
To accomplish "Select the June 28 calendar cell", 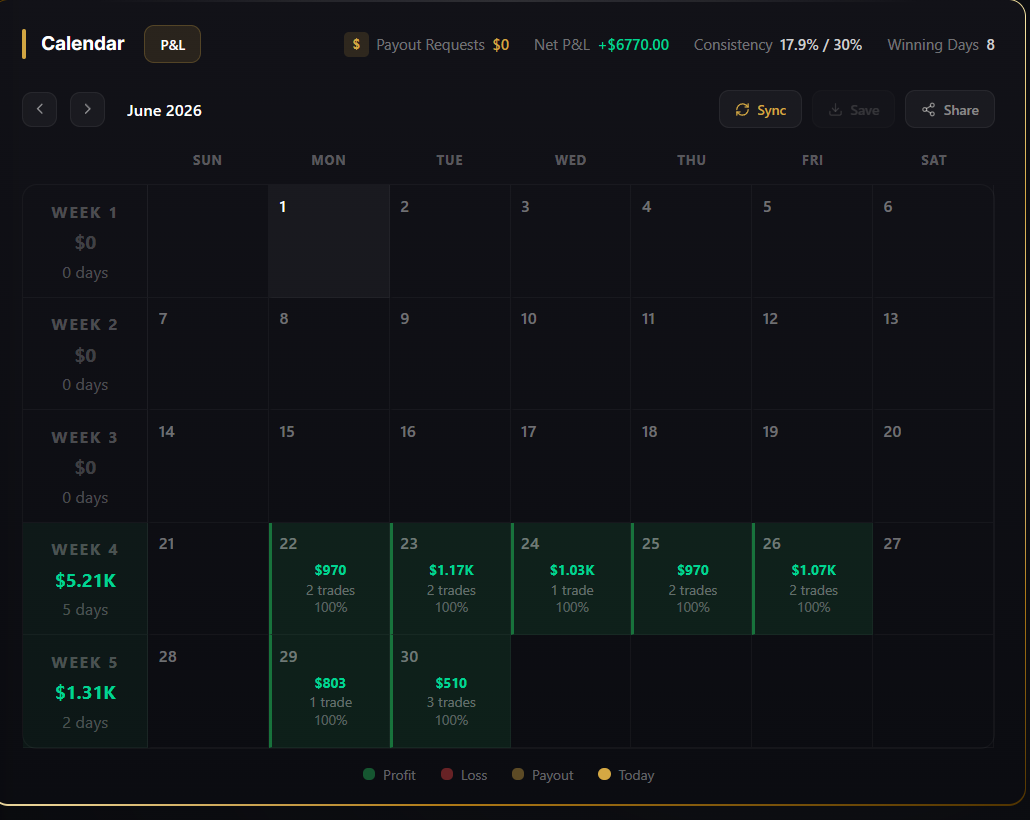I will pyautogui.click(x=208, y=691).
